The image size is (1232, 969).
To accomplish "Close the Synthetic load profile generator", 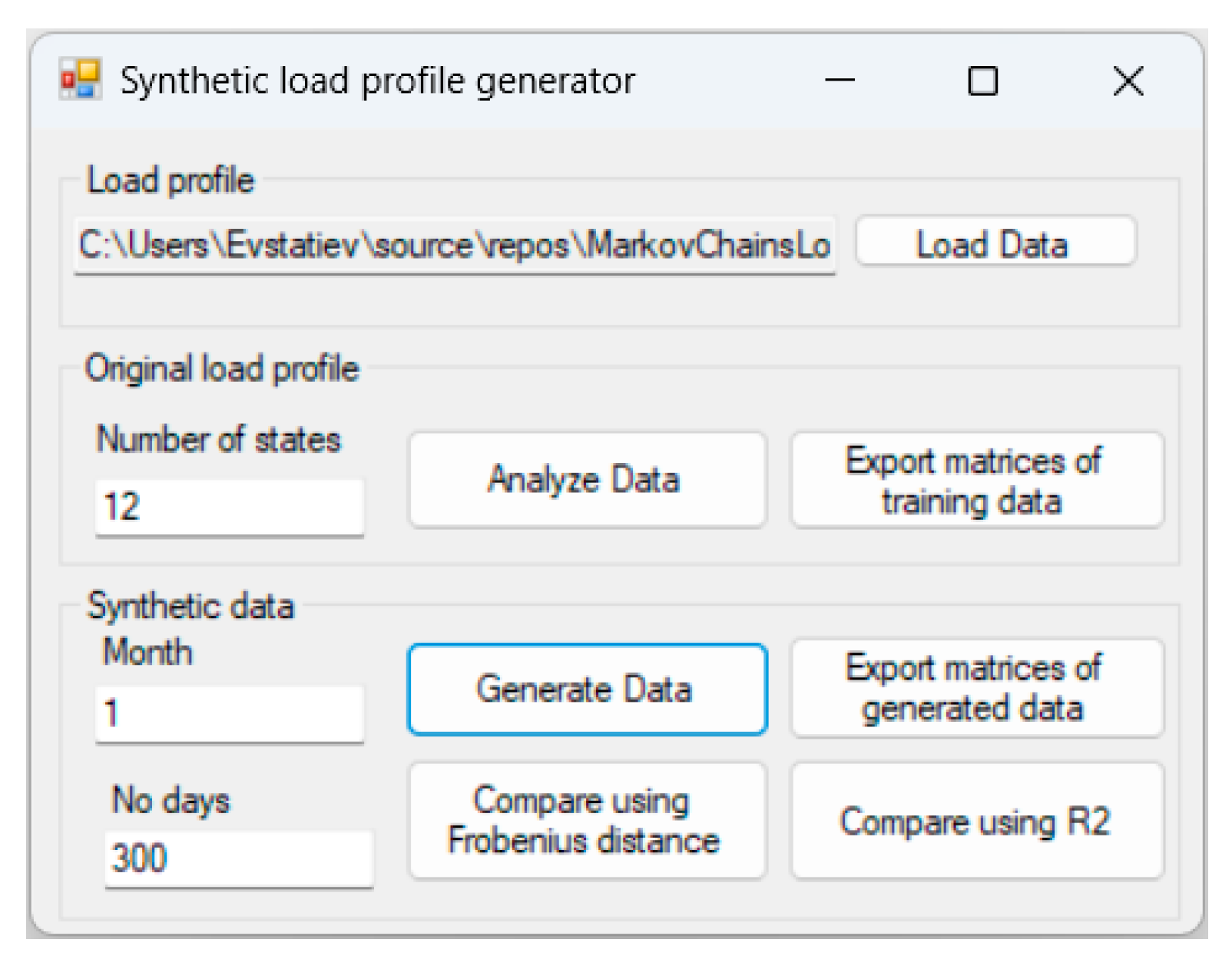I will click(x=1128, y=81).
